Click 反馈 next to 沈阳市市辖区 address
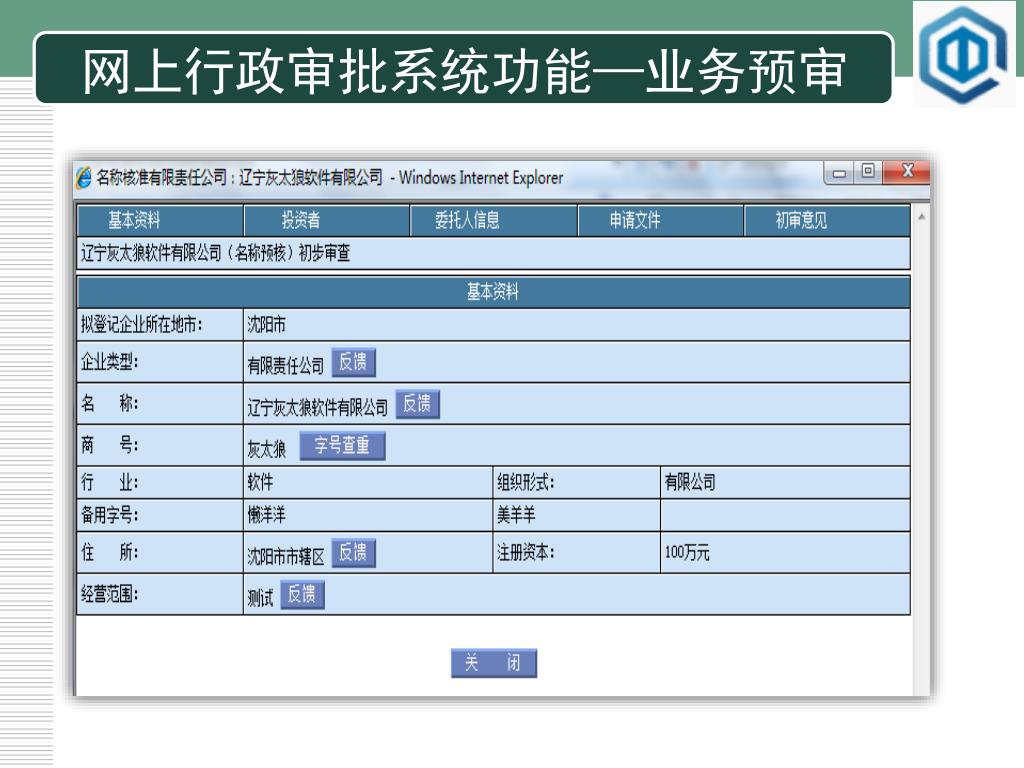The image size is (1024, 768). (353, 552)
